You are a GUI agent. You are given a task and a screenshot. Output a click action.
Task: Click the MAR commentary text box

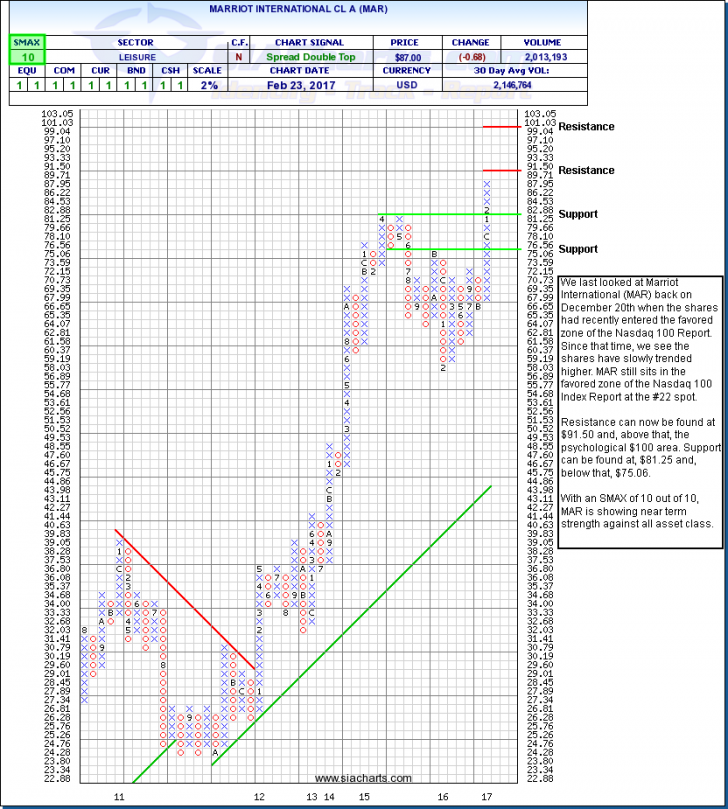coord(638,413)
